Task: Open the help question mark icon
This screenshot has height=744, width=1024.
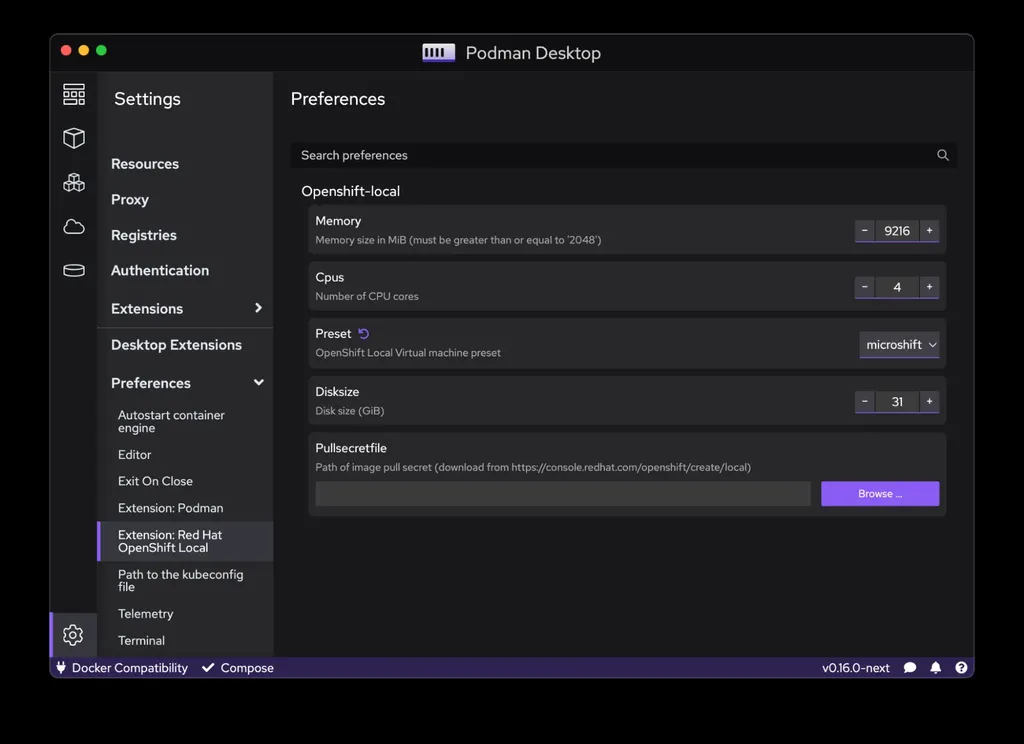Action: (961, 668)
